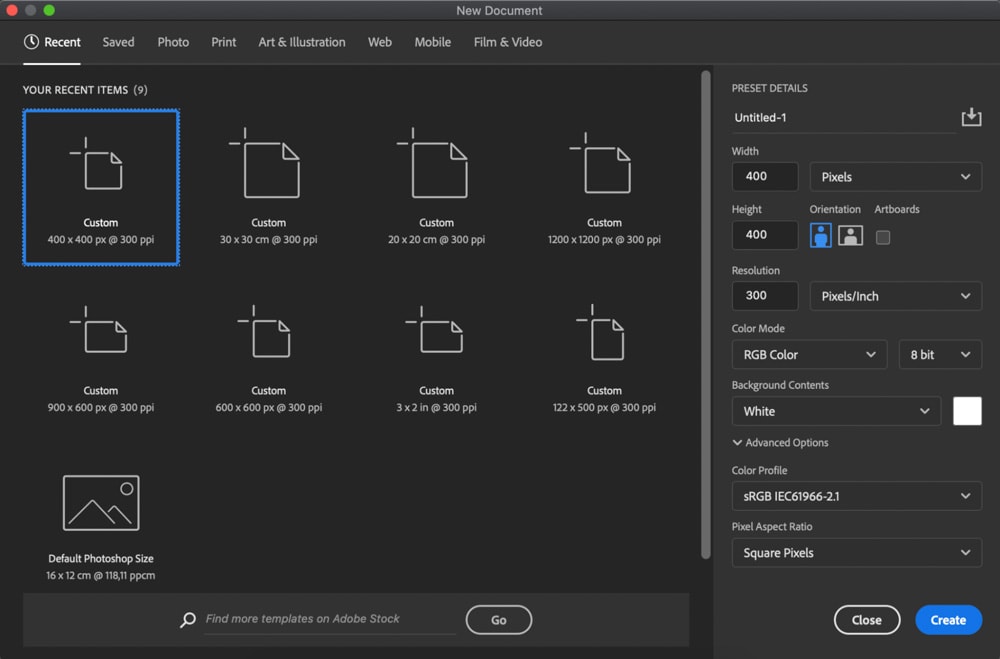Viewport: 1000px width, 659px height.
Task: Click the Go button for Adobe Stock
Action: tap(498, 619)
